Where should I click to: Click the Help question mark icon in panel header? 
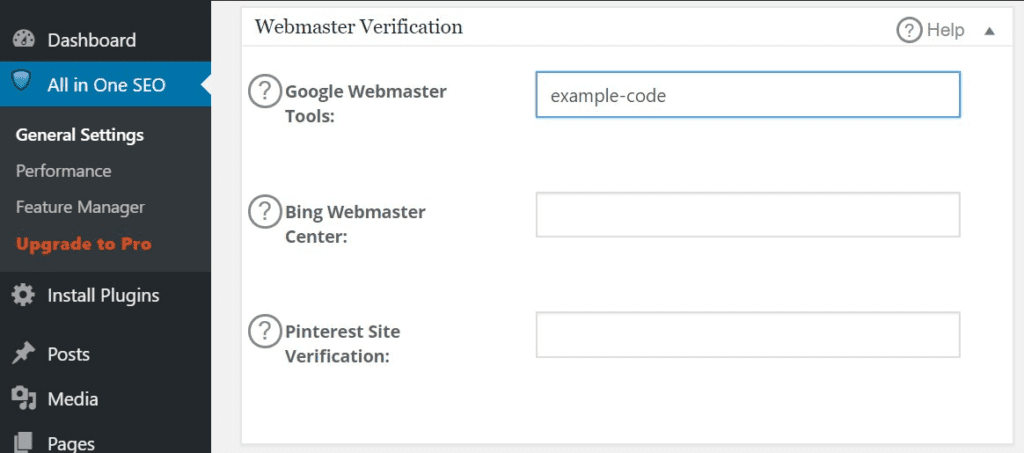click(x=909, y=30)
